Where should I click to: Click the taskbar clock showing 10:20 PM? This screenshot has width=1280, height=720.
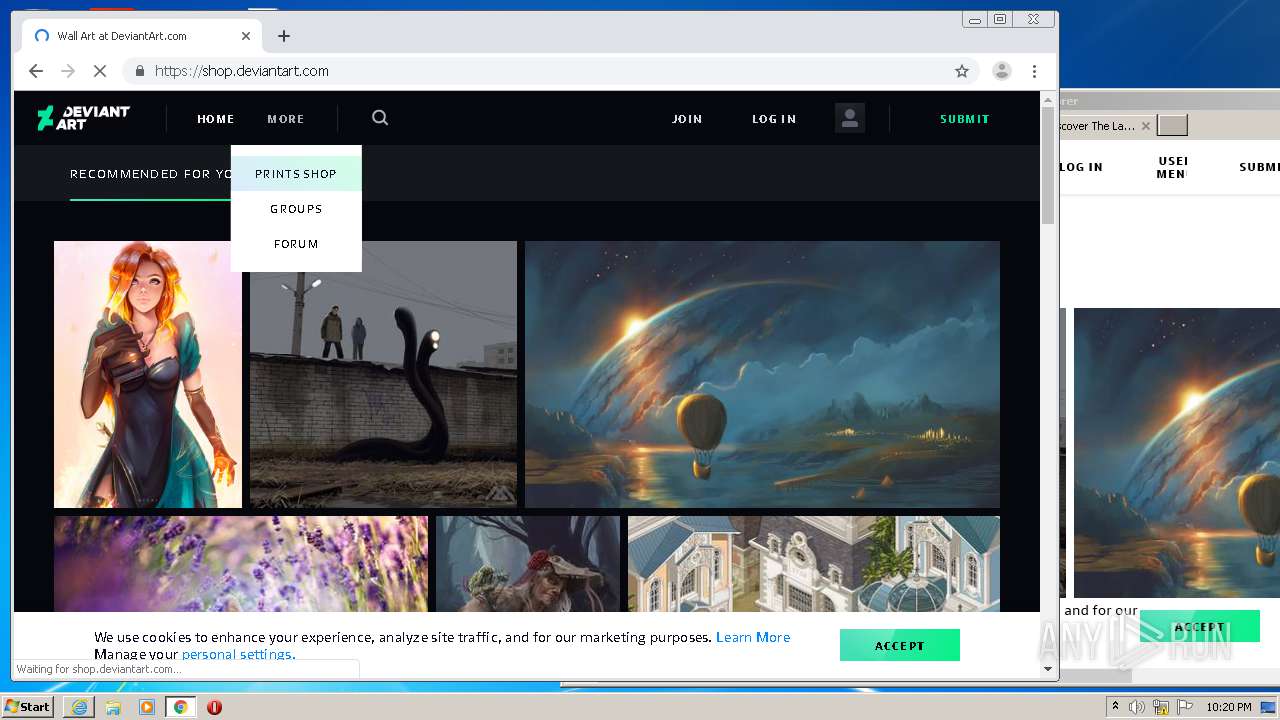click(x=1229, y=707)
